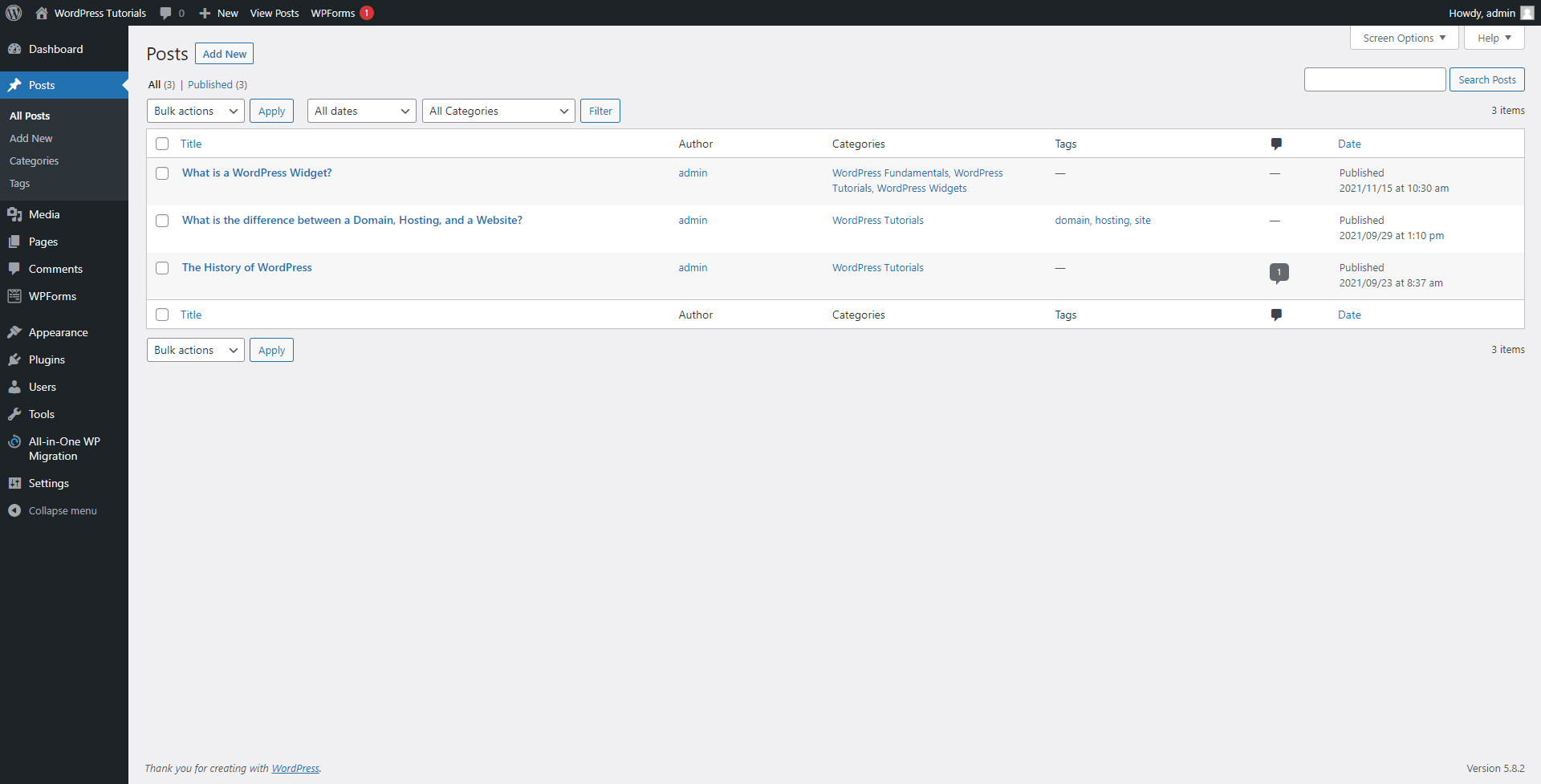This screenshot has width=1541, height=784.
Task: Sort by comments icon in table footer
Action: pyautogui.click(x=1276, y=315)
